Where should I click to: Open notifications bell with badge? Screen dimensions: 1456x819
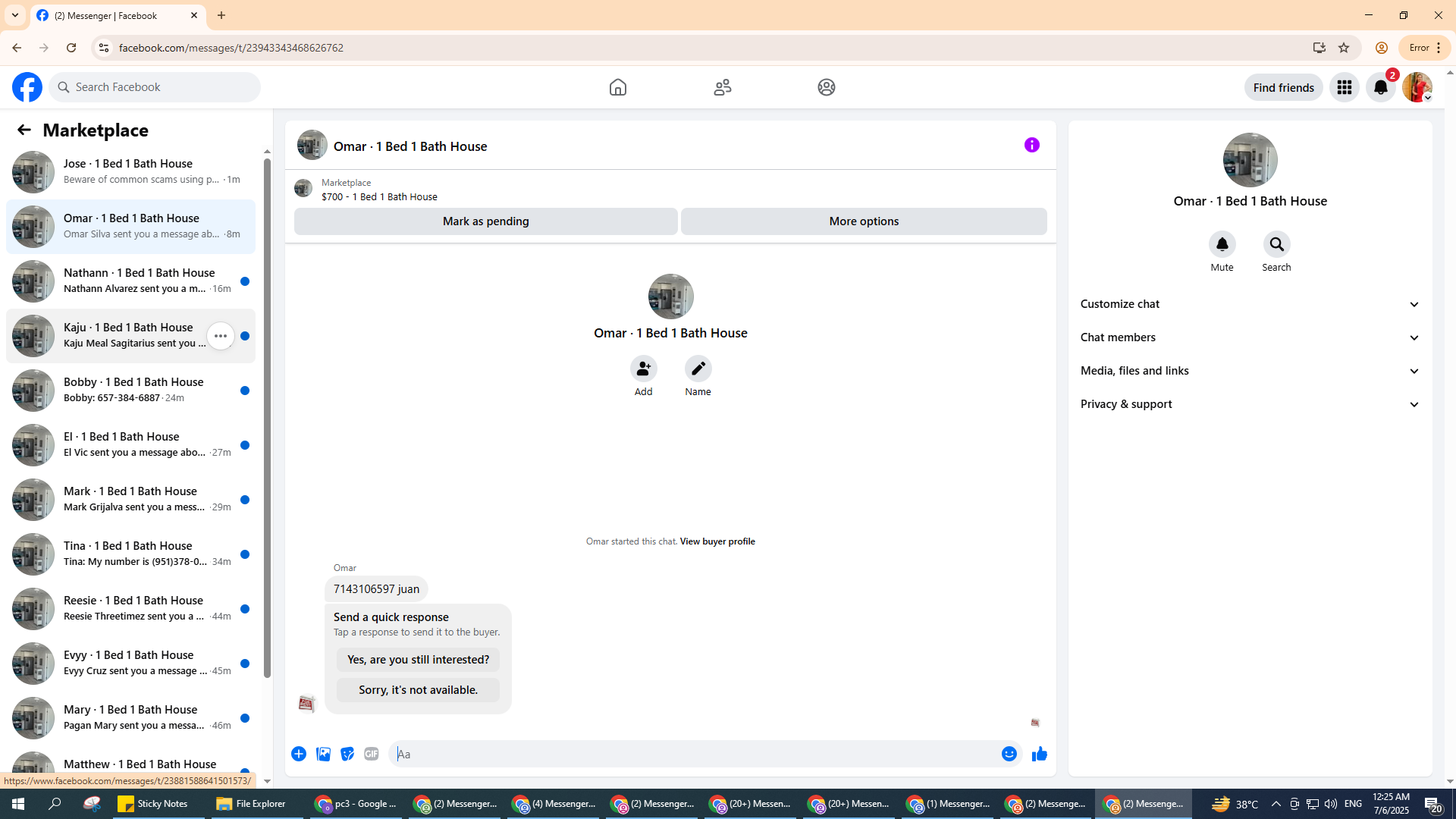[x=1380, y=87]
